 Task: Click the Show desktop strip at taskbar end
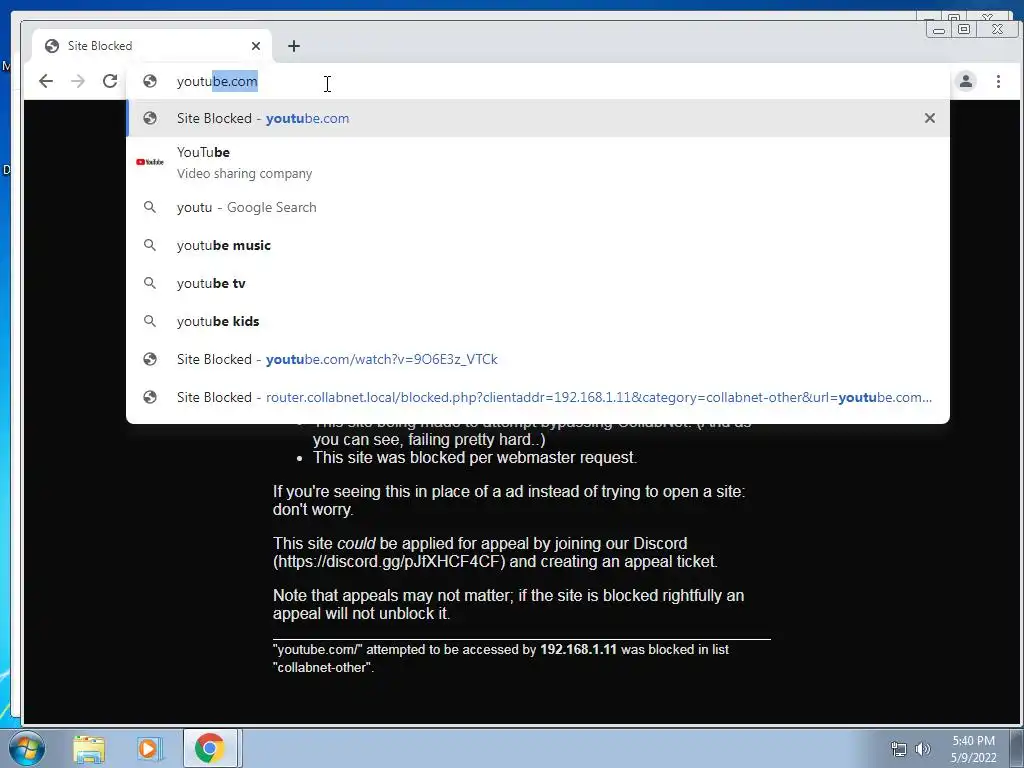tap(1017, 748)
